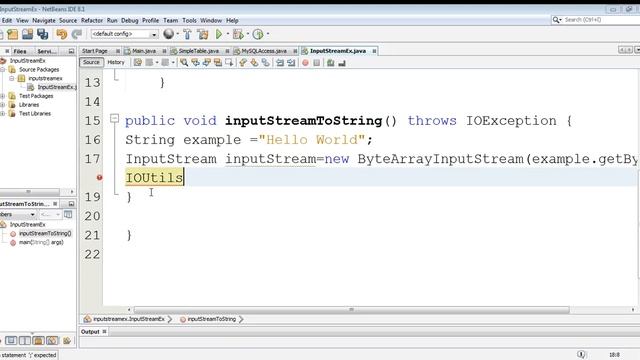This screenshot has width=640, height=360.
Task: Expand the Test Packages tree node
Action: [x=3, y=96]
